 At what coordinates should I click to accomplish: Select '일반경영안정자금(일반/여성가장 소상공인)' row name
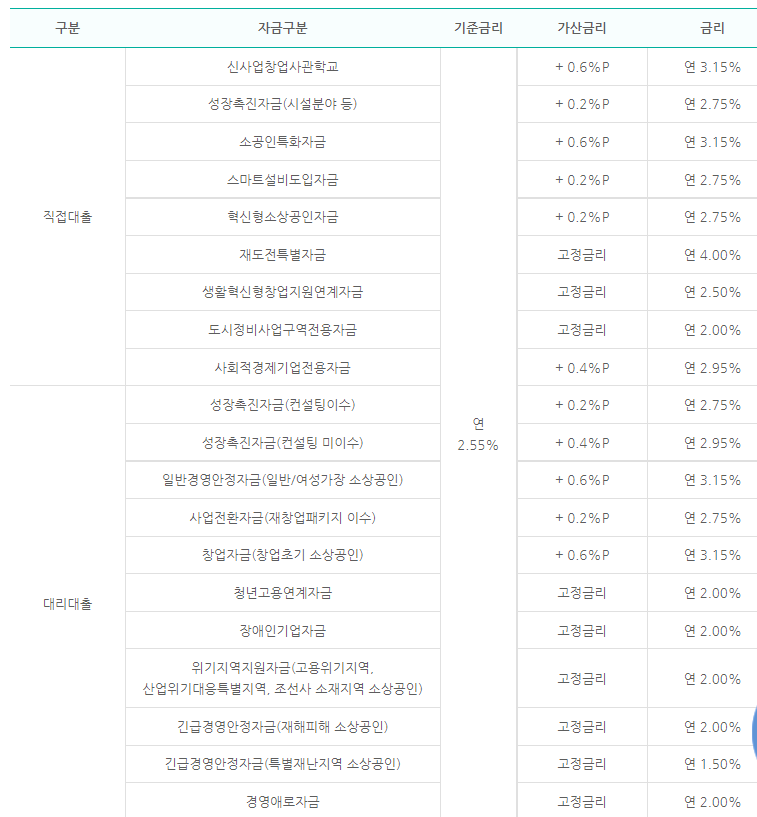click(282, 480)
